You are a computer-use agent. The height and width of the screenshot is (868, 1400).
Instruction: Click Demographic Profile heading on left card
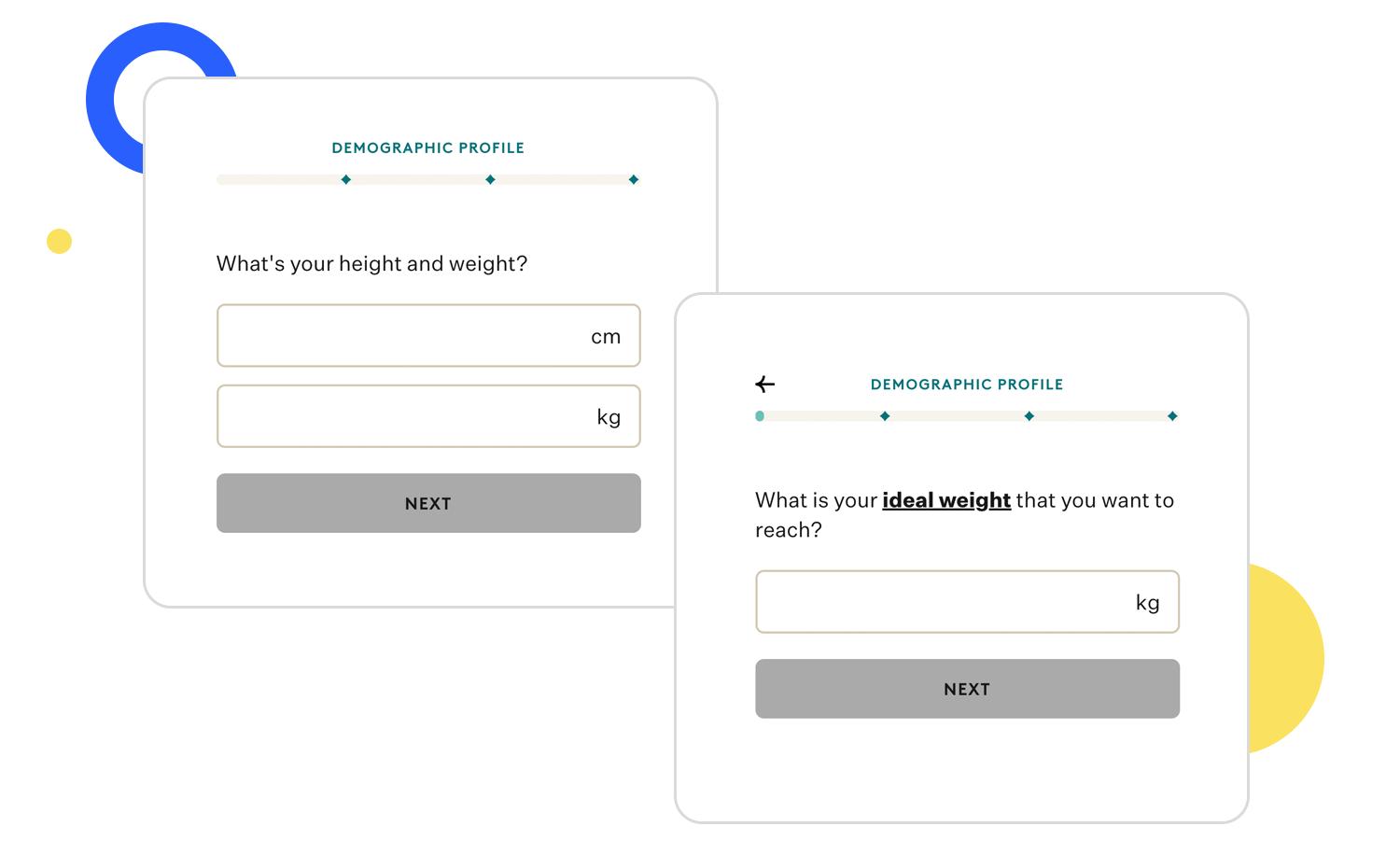[x=428, y=147]
